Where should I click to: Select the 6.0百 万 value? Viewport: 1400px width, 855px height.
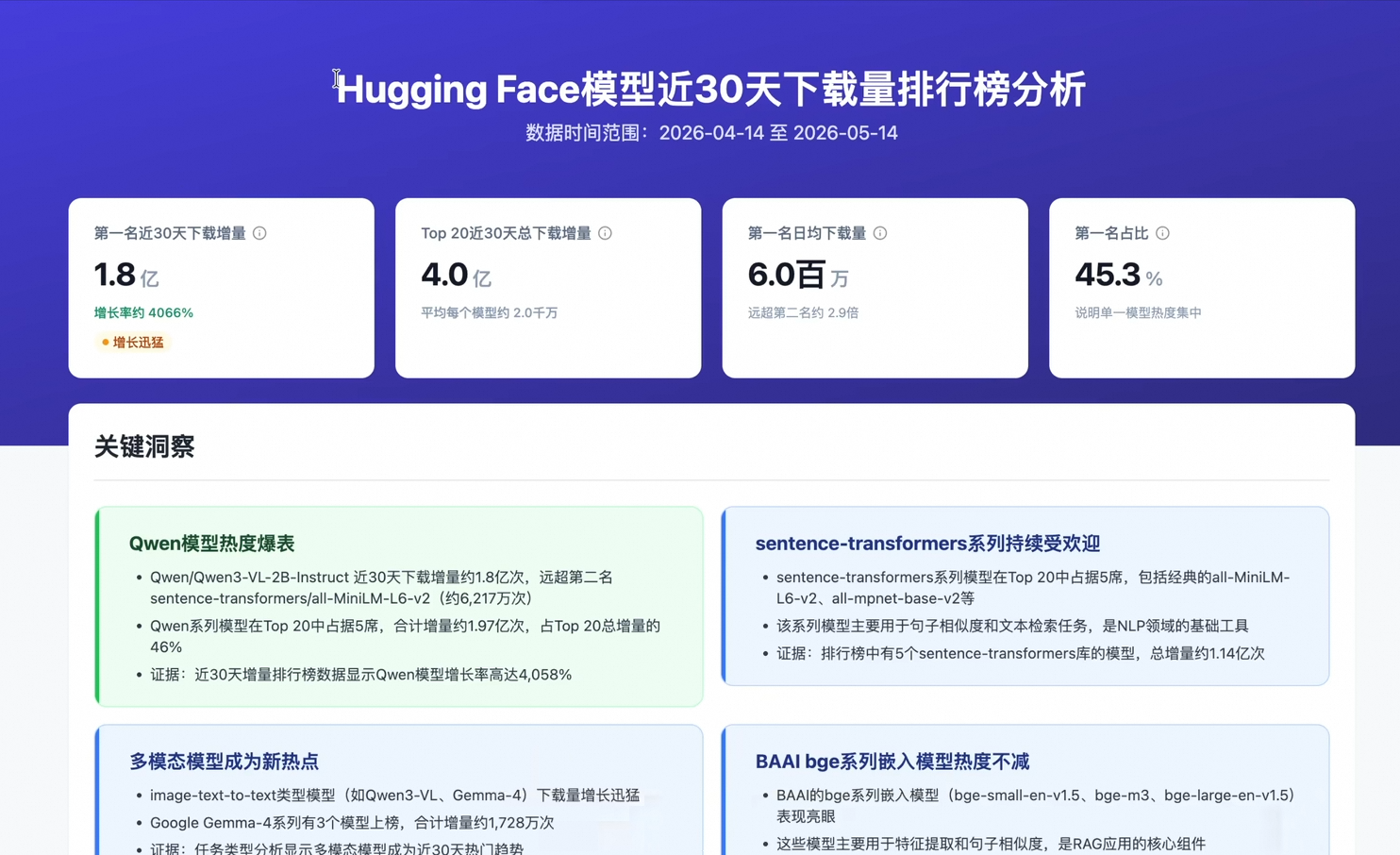click(798, 276)
